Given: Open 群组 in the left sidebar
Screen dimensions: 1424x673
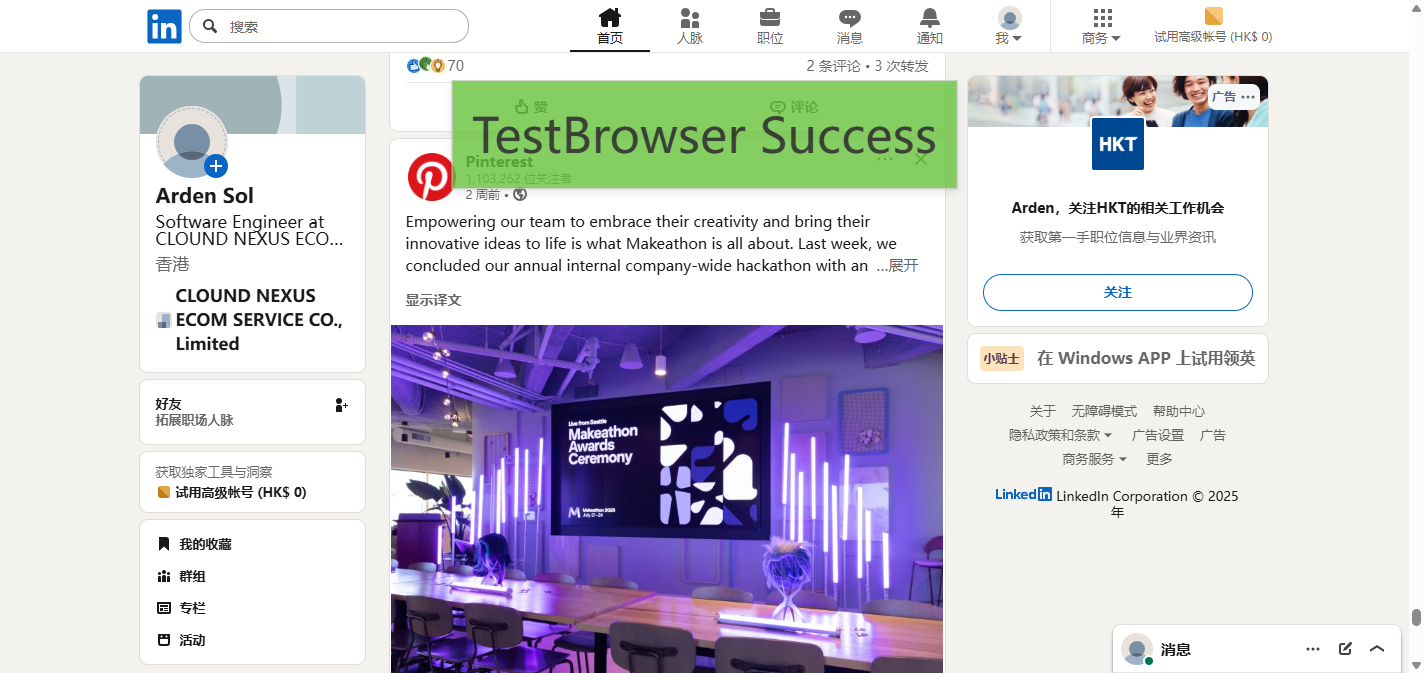Looking at the screenshot, I should pyautogui.click(x=191, y=576).
